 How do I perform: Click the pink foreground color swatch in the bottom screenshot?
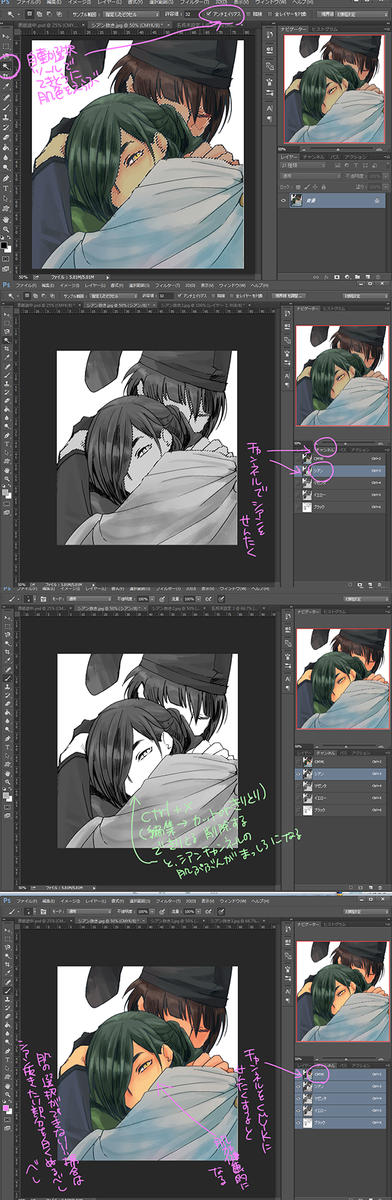point(6,1108)
